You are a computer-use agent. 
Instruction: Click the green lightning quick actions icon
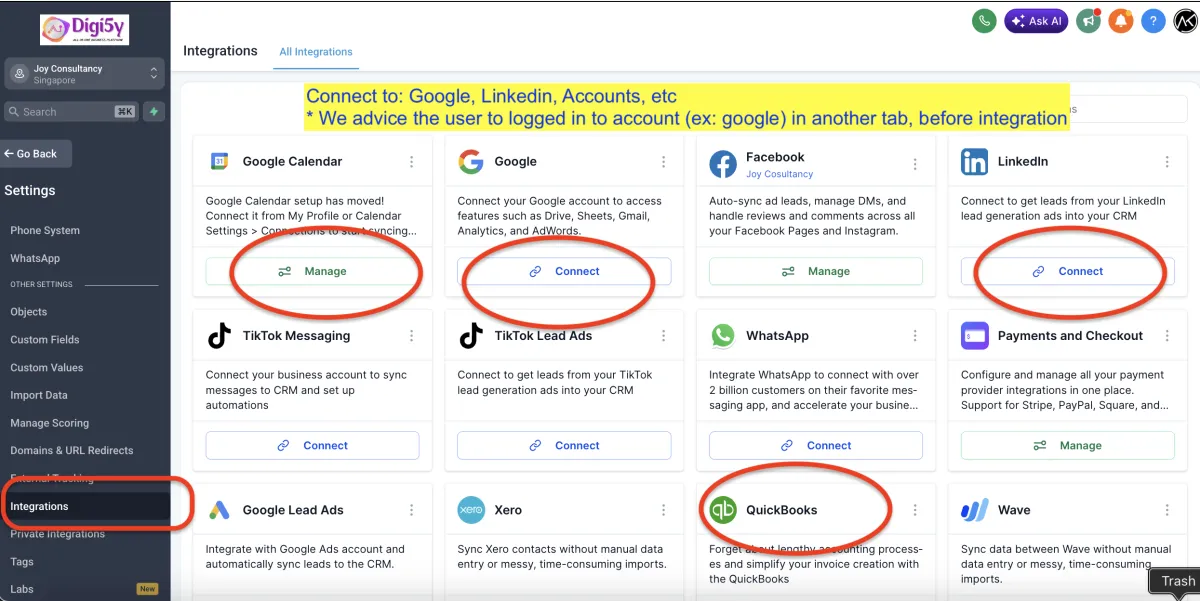point(153,112)
